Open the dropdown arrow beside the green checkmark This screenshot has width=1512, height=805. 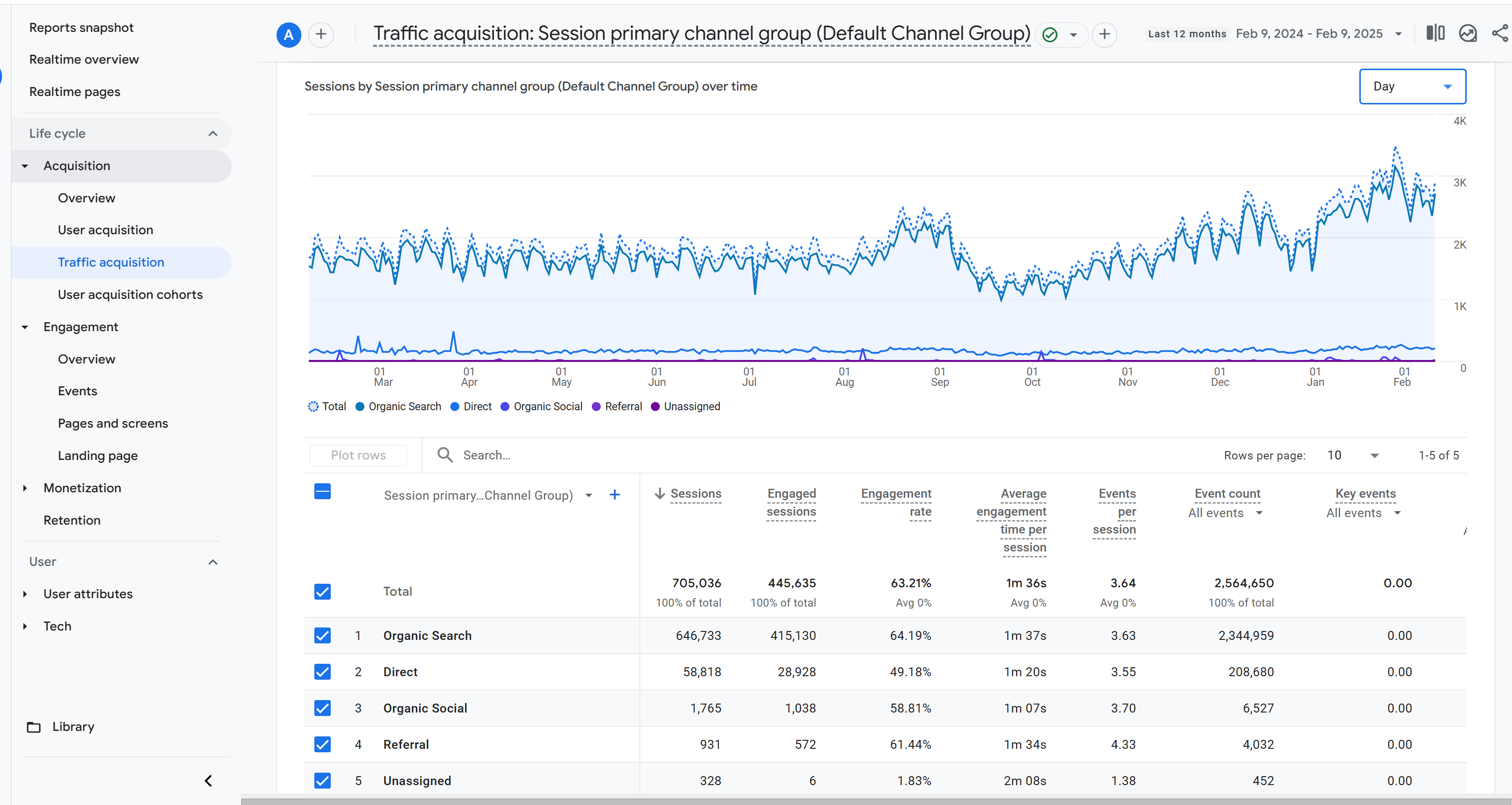click(1073, 35)
